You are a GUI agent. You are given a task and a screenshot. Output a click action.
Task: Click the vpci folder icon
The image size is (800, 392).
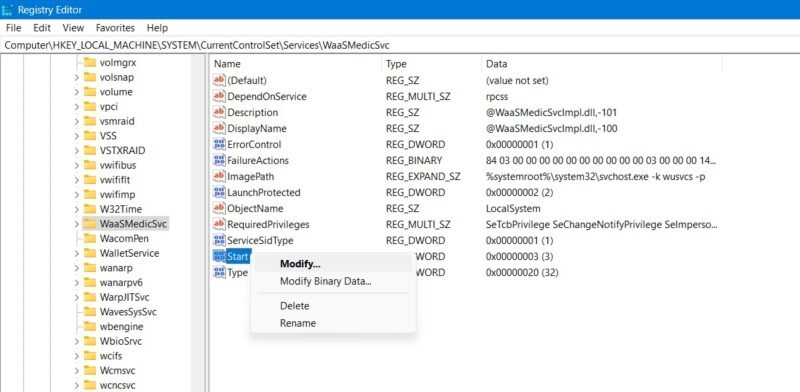coord(90,107)
